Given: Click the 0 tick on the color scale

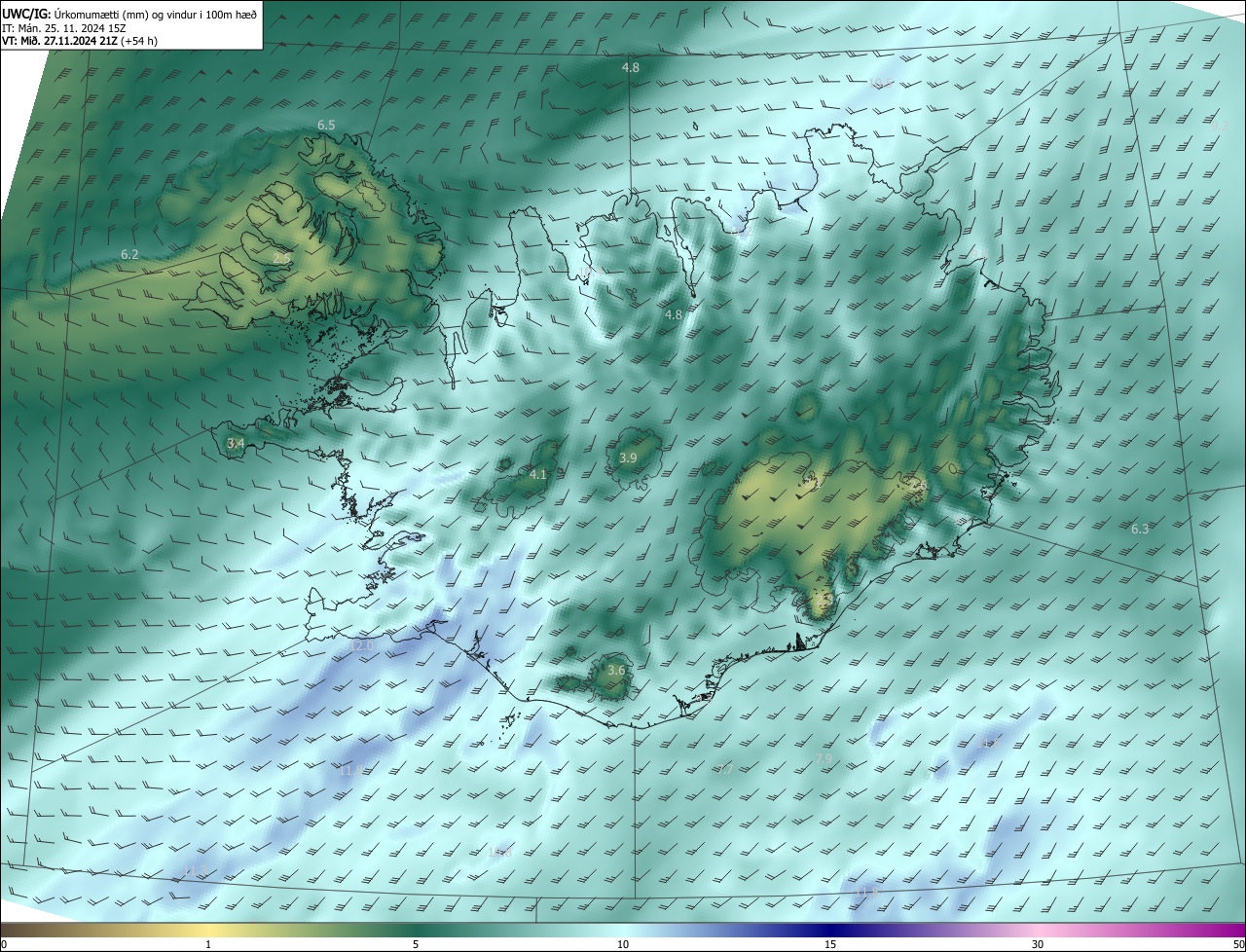Looking at the screenshot, I should coord(4,944).
